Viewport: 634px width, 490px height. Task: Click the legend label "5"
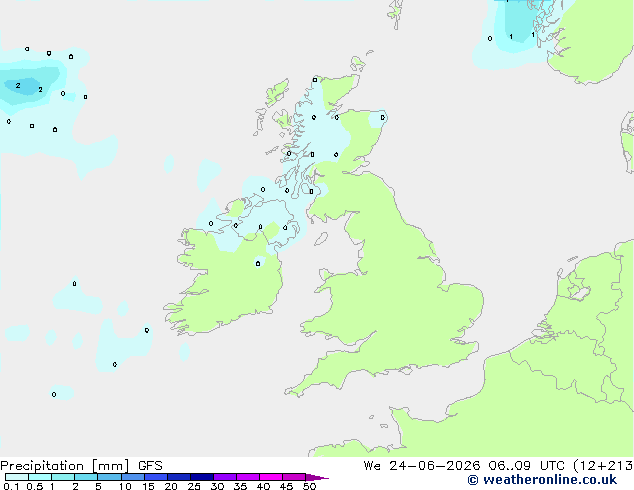click(x=98, y=486)
